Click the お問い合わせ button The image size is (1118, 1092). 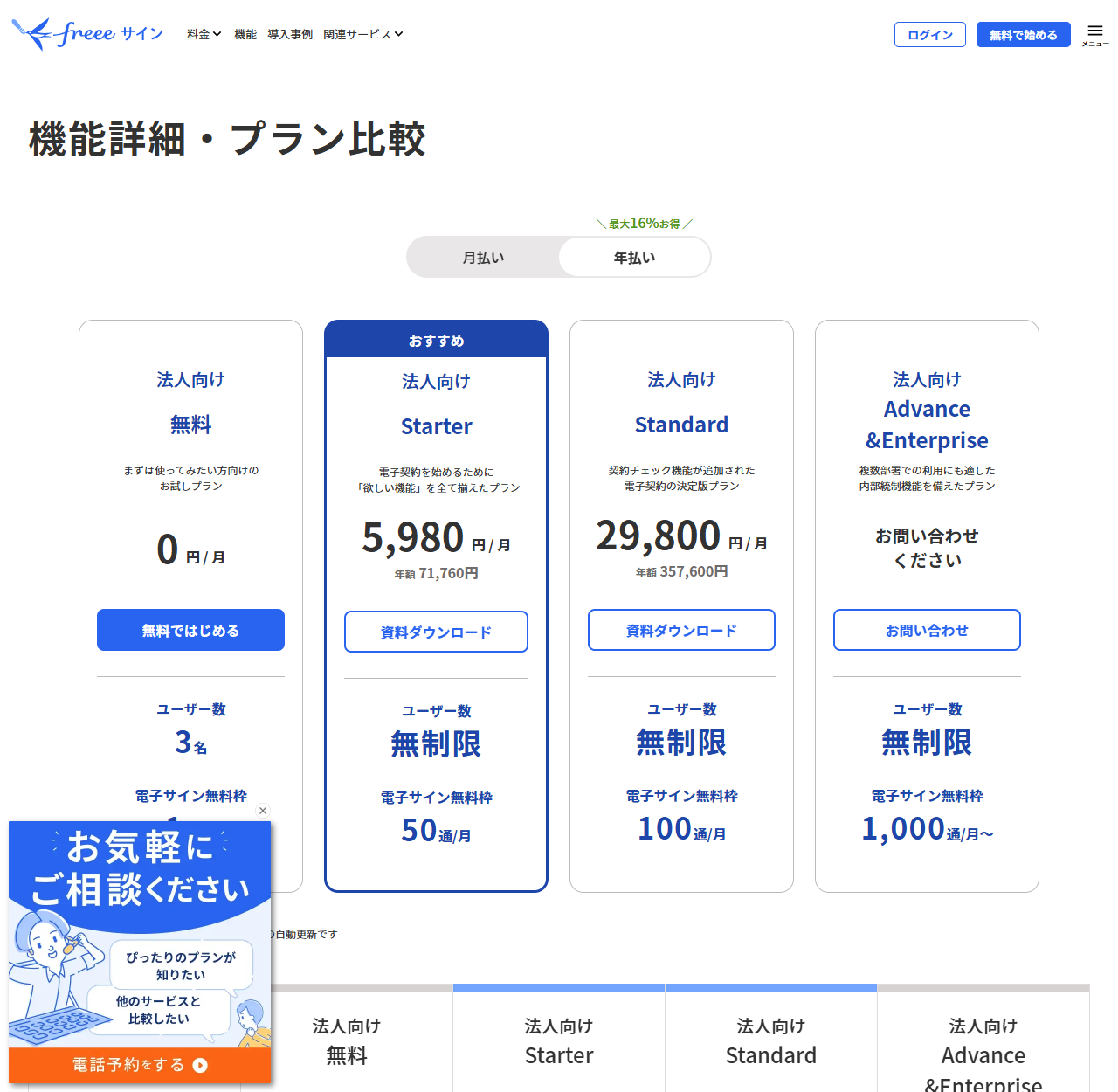tap(927, 630)
